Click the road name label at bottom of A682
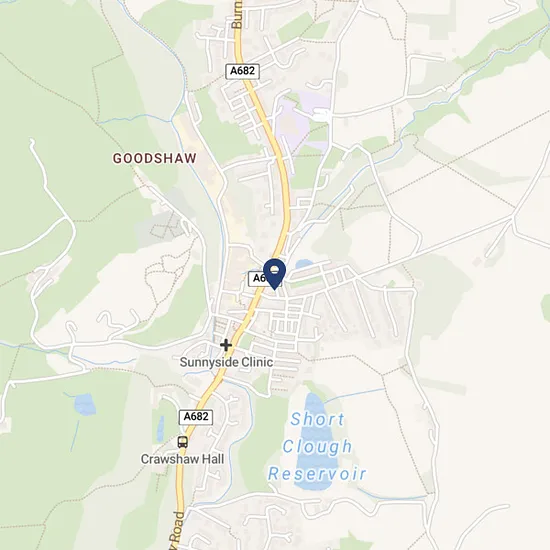 click(x=179, y=530)
